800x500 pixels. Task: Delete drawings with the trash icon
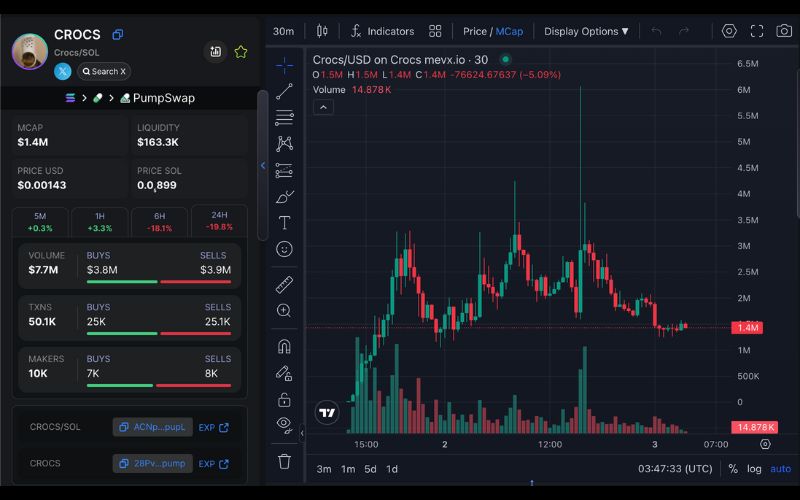coord(284,461)
